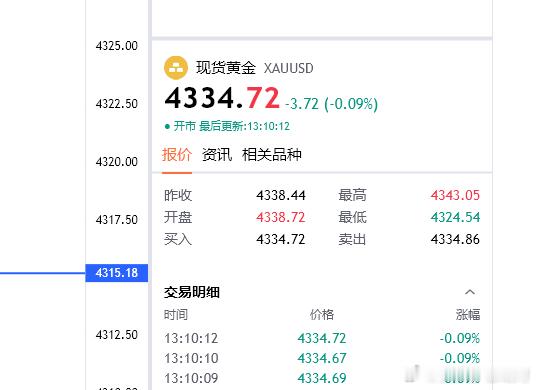This screenshot has width=536, height=390.
Task: Collapse the 交易明细 section chevron
Action: pos(470,292)
